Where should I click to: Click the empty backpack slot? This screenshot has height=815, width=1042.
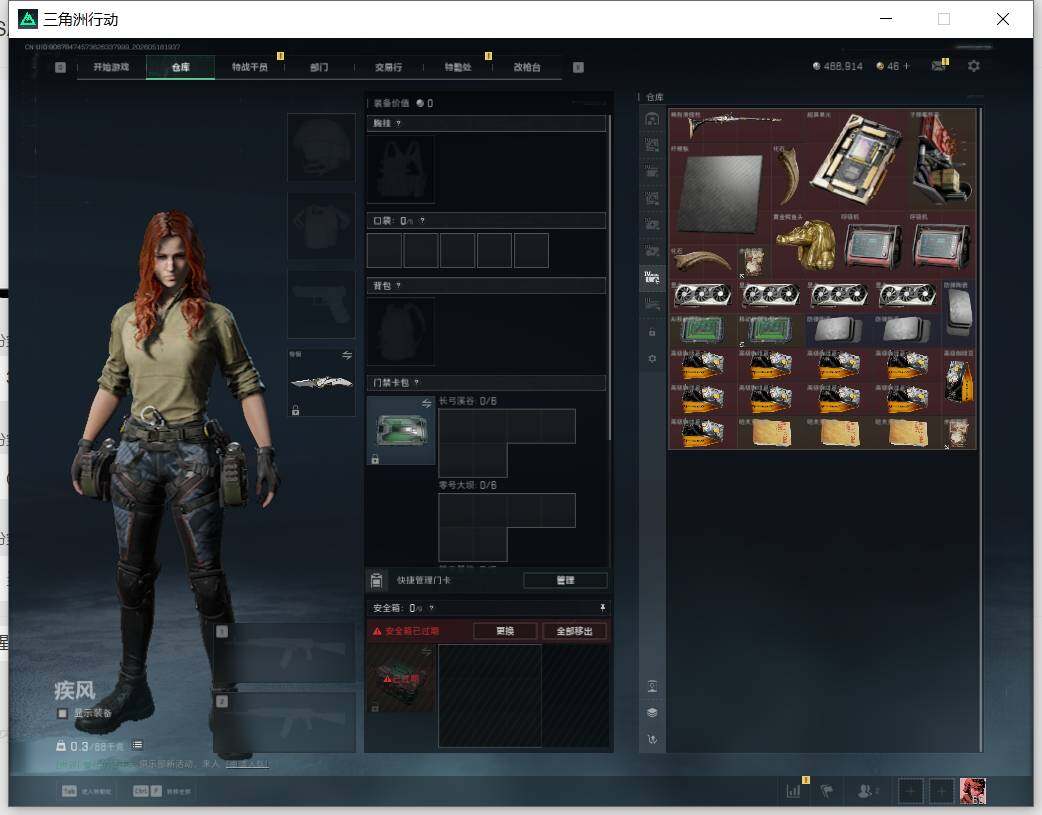[x=401, y=332]
